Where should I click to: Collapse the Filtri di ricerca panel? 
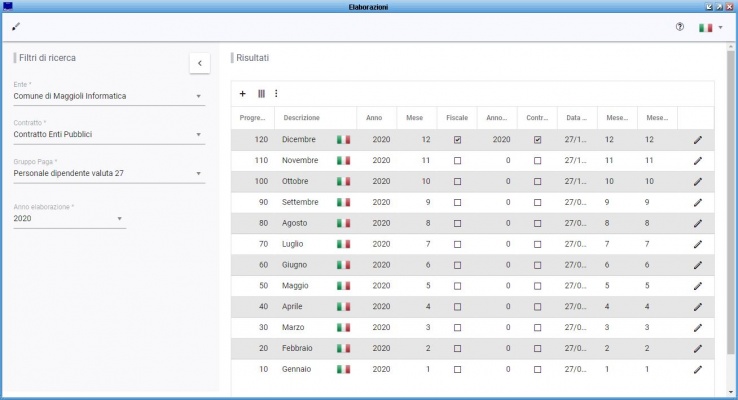[200, 63]
